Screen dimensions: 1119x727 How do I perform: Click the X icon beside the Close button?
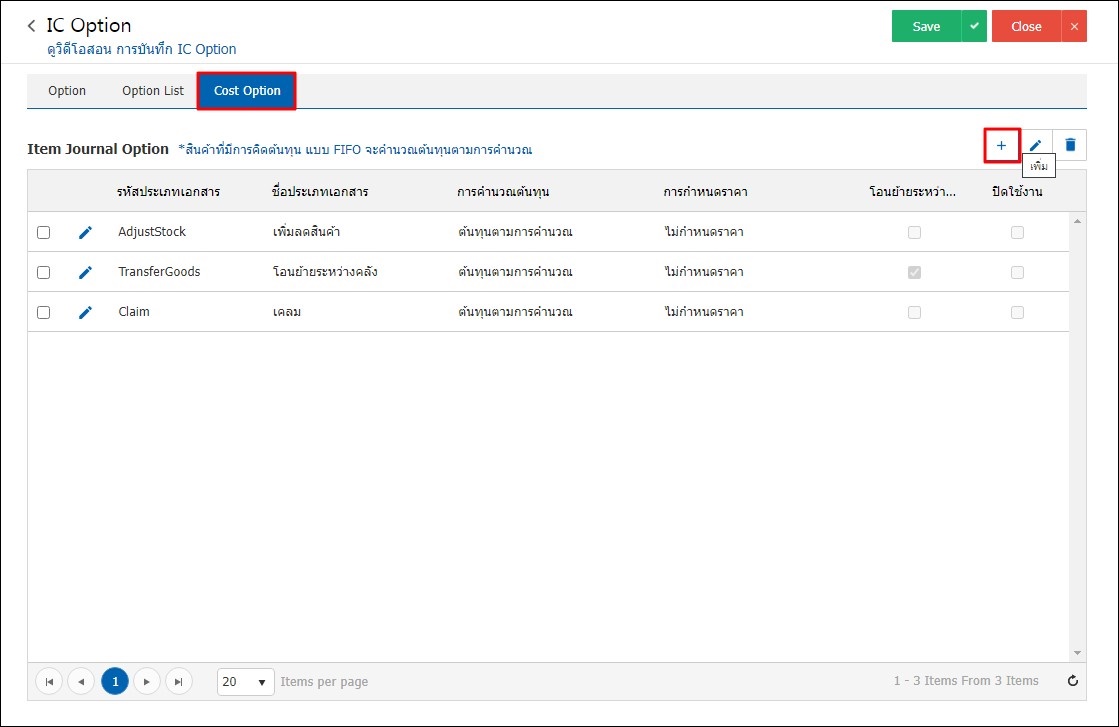click(1074, 26)
